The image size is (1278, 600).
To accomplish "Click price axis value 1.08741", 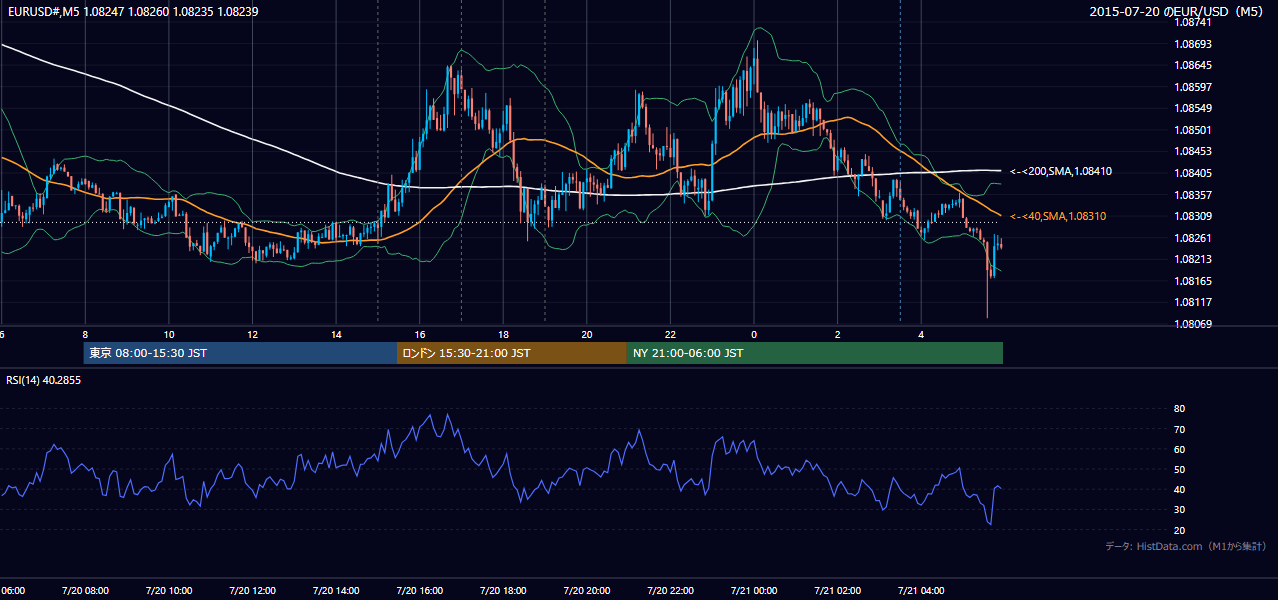I will tap(1194, 22).
